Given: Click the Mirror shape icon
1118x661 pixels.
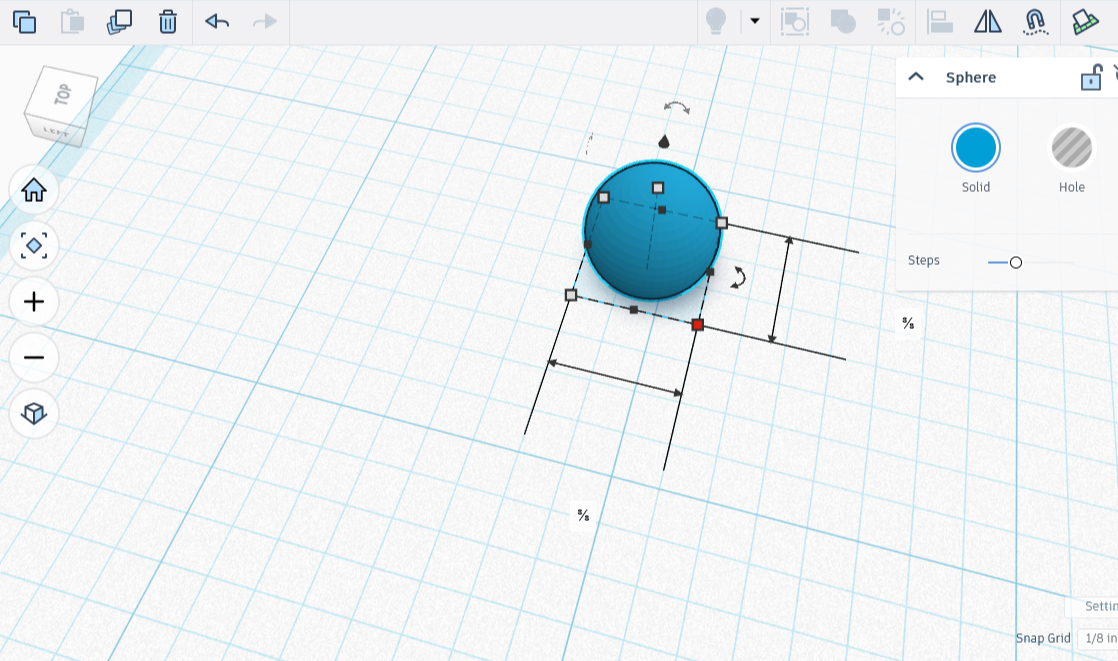Looking at the screenshot, I should coord(987,21).
